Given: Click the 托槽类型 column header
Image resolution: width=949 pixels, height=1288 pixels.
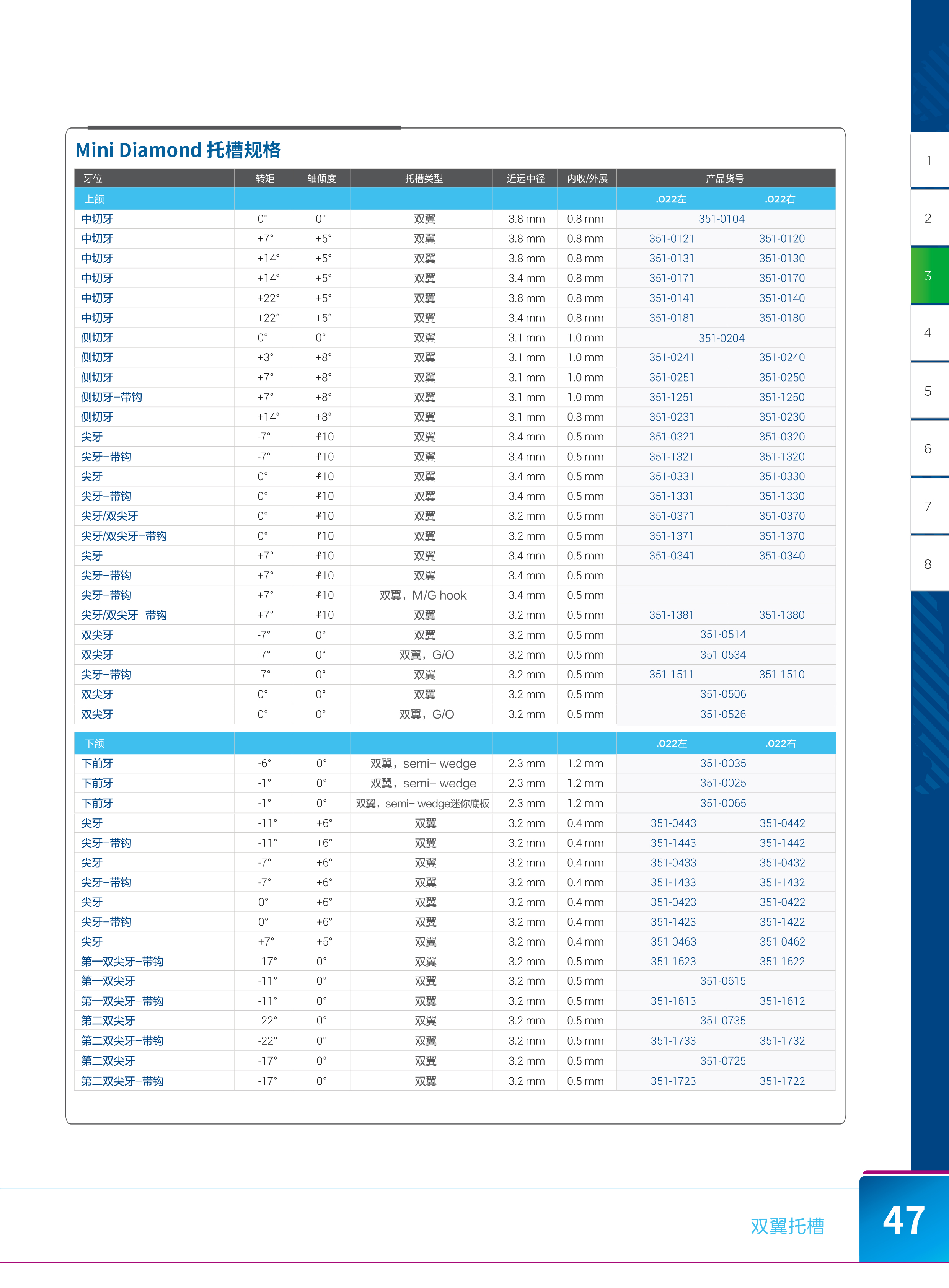Looking at the screenshot, I should 423,179.
